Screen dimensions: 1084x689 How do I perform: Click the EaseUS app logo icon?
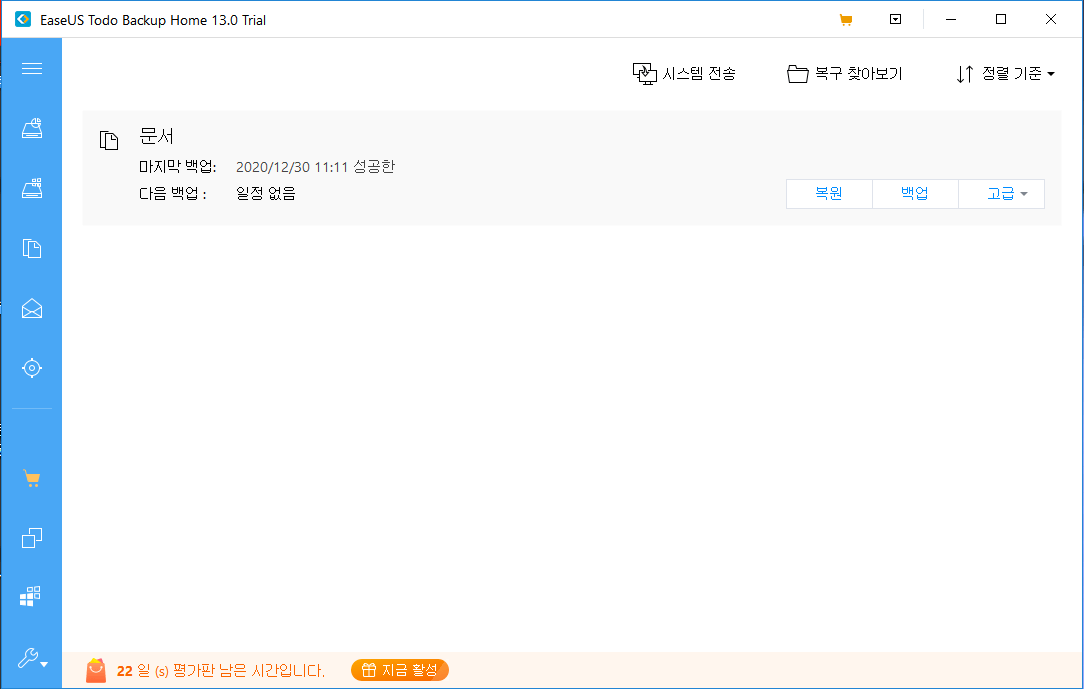pyautogui.click(x=23, y=19)
